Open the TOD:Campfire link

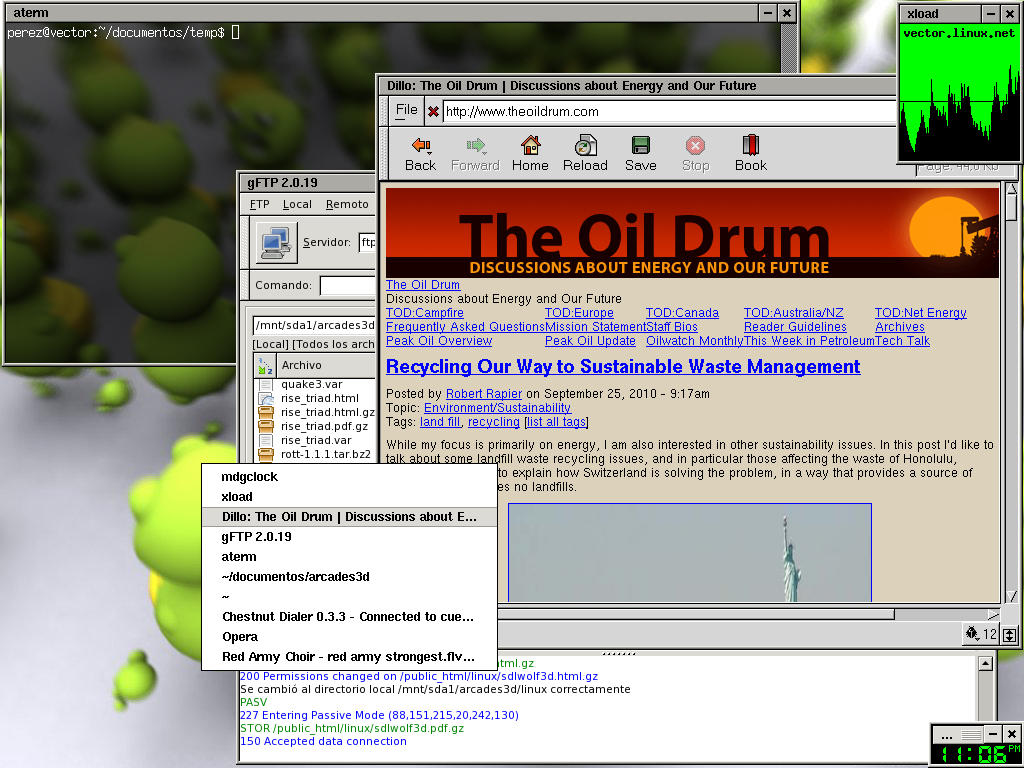(424, 313)
